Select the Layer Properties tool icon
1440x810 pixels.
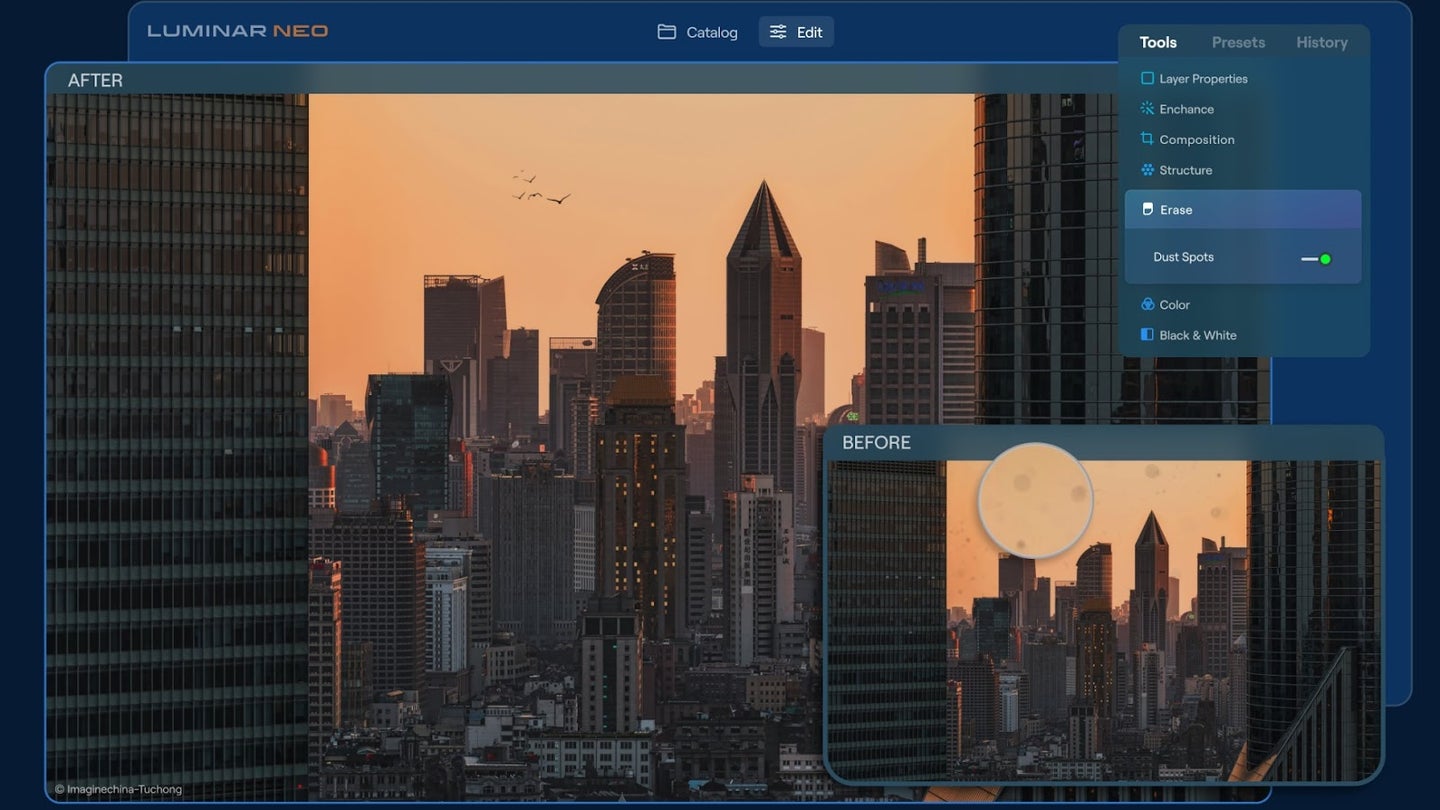[1147, 78]
